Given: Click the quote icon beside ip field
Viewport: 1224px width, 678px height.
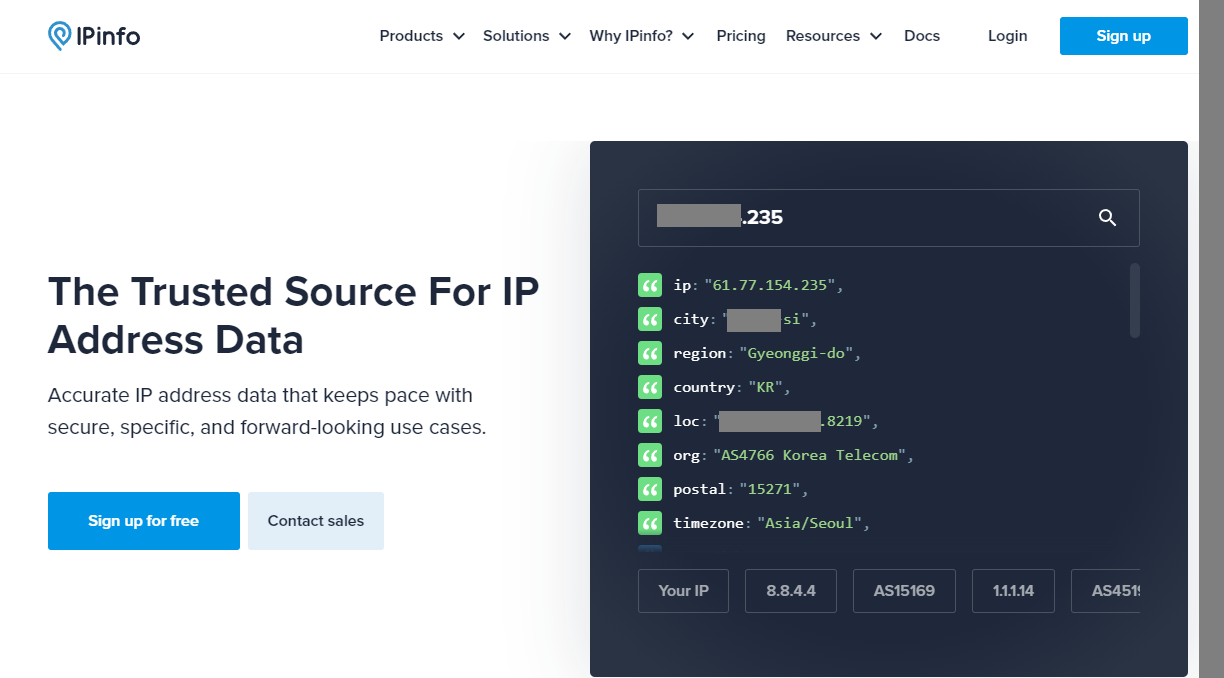Looking at the screenshot, I should tap(650, 285).
